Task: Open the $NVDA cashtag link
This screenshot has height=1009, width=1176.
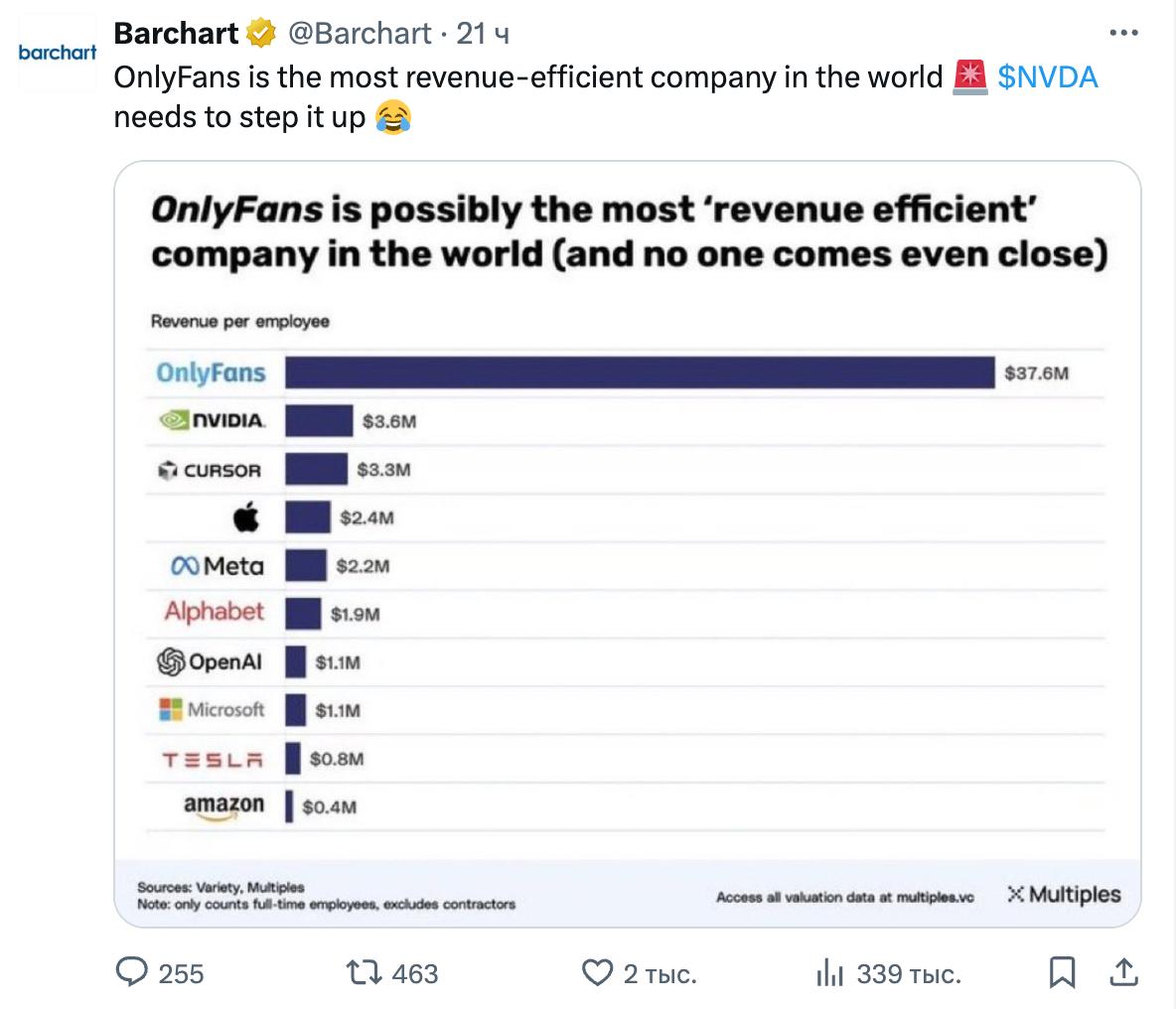Action: click(1048, 77)
